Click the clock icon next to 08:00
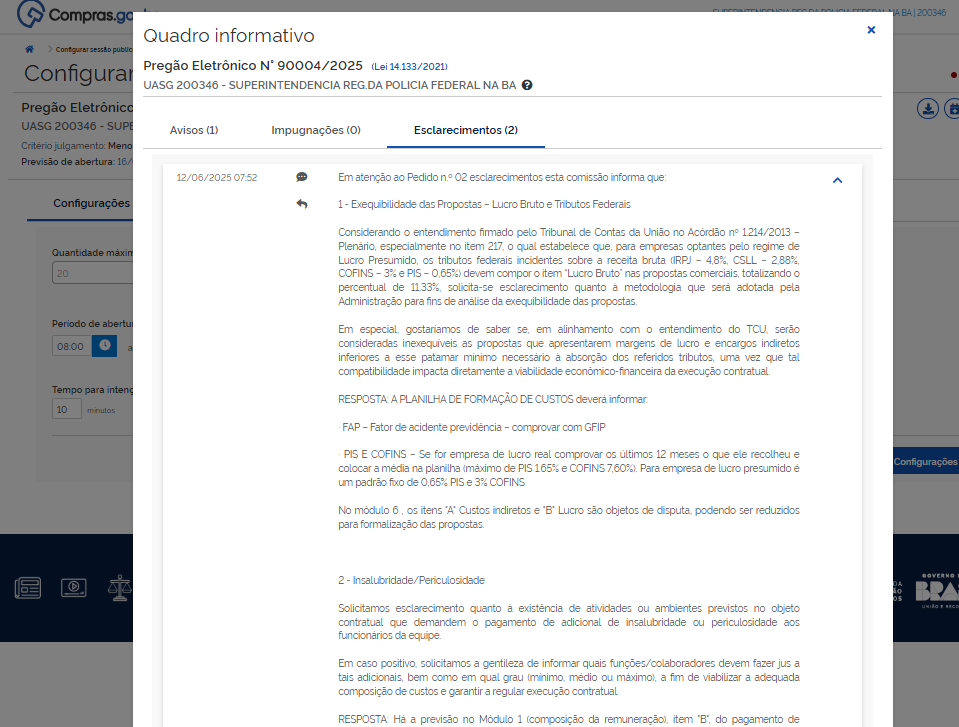Image resolution: width=959 pixels, height=727 pixels. [x=104, y=345]
